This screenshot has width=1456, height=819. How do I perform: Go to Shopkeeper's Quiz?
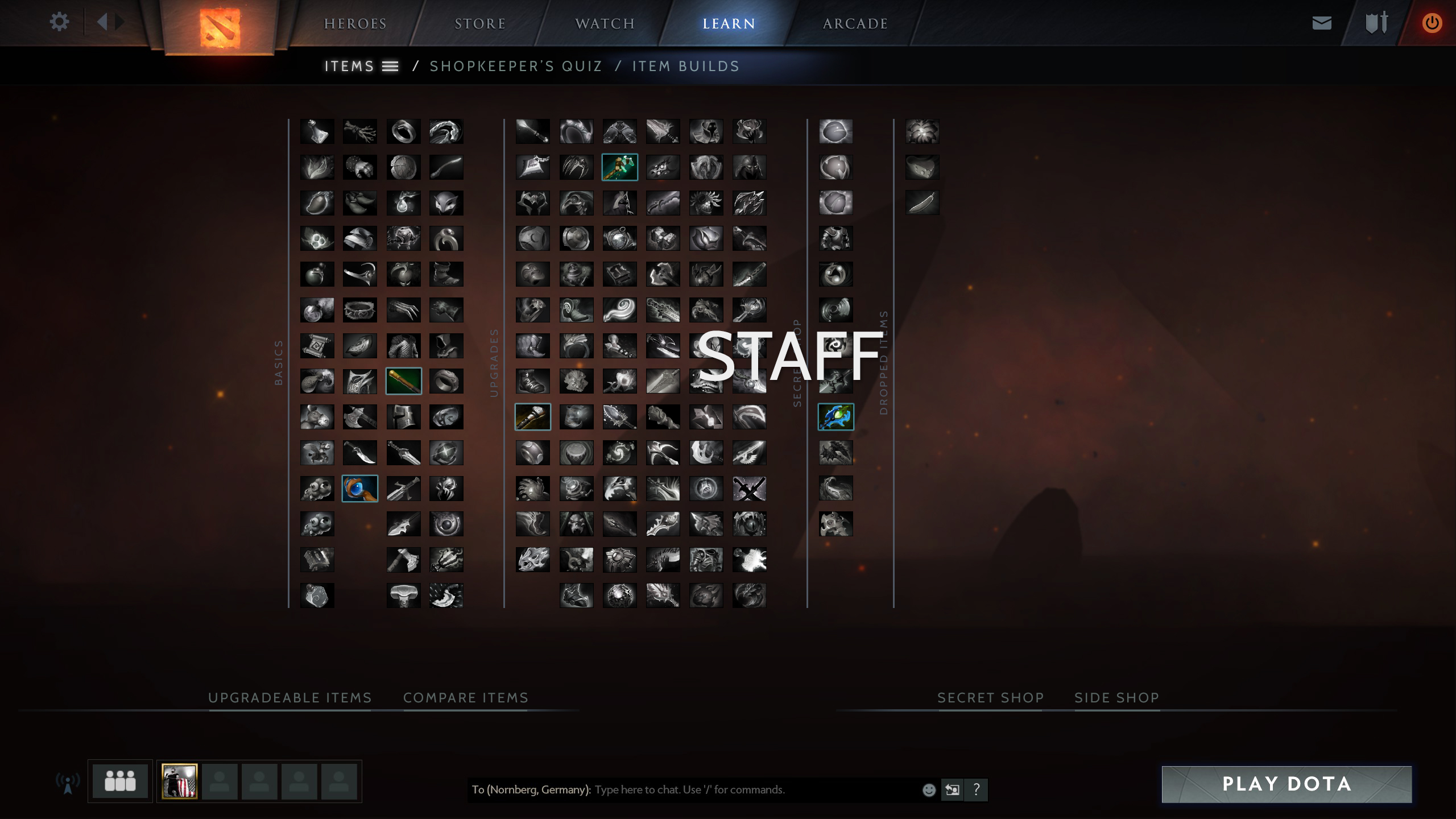coord(516,67)
